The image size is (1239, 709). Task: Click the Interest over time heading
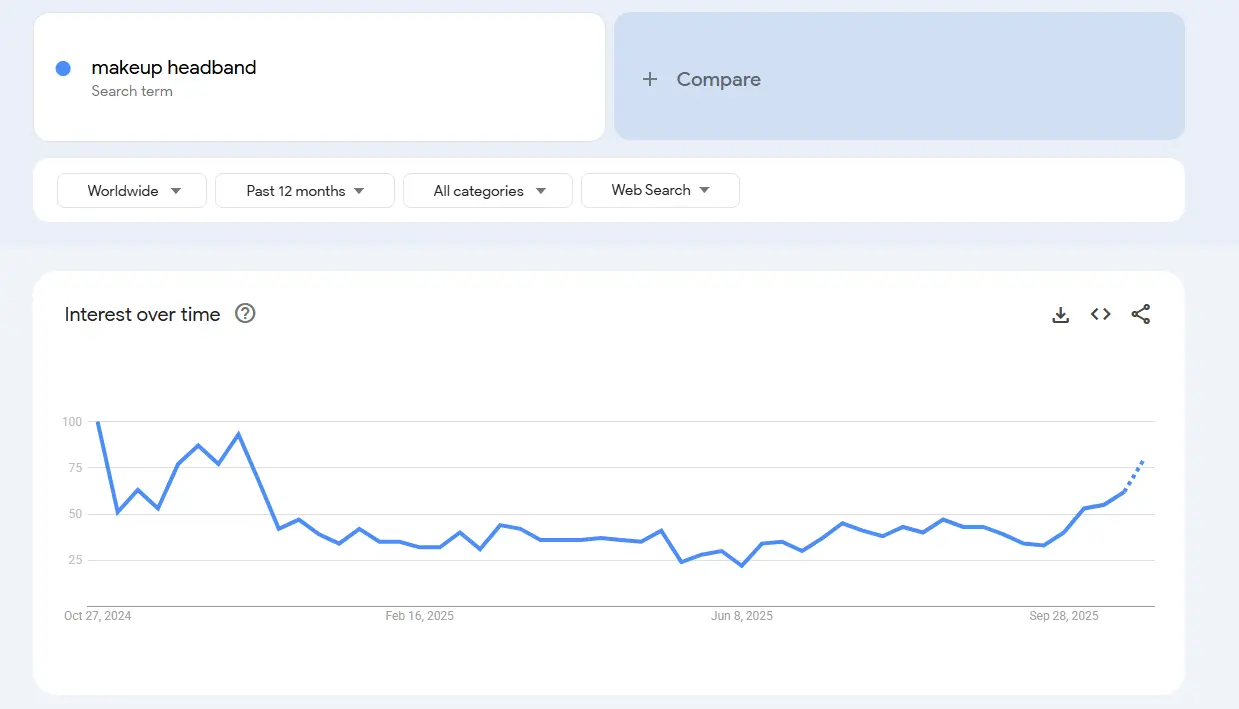[x=142, y=315]
